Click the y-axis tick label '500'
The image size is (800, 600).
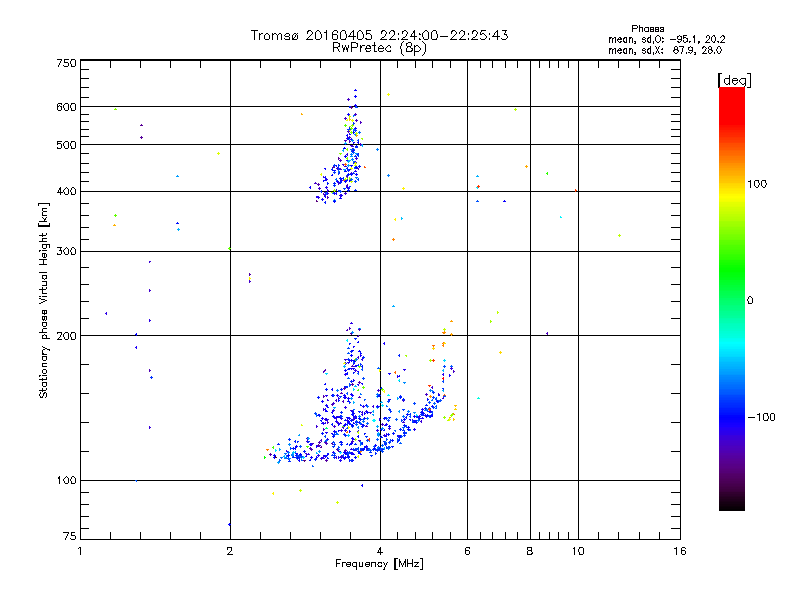tap(66, 145)
